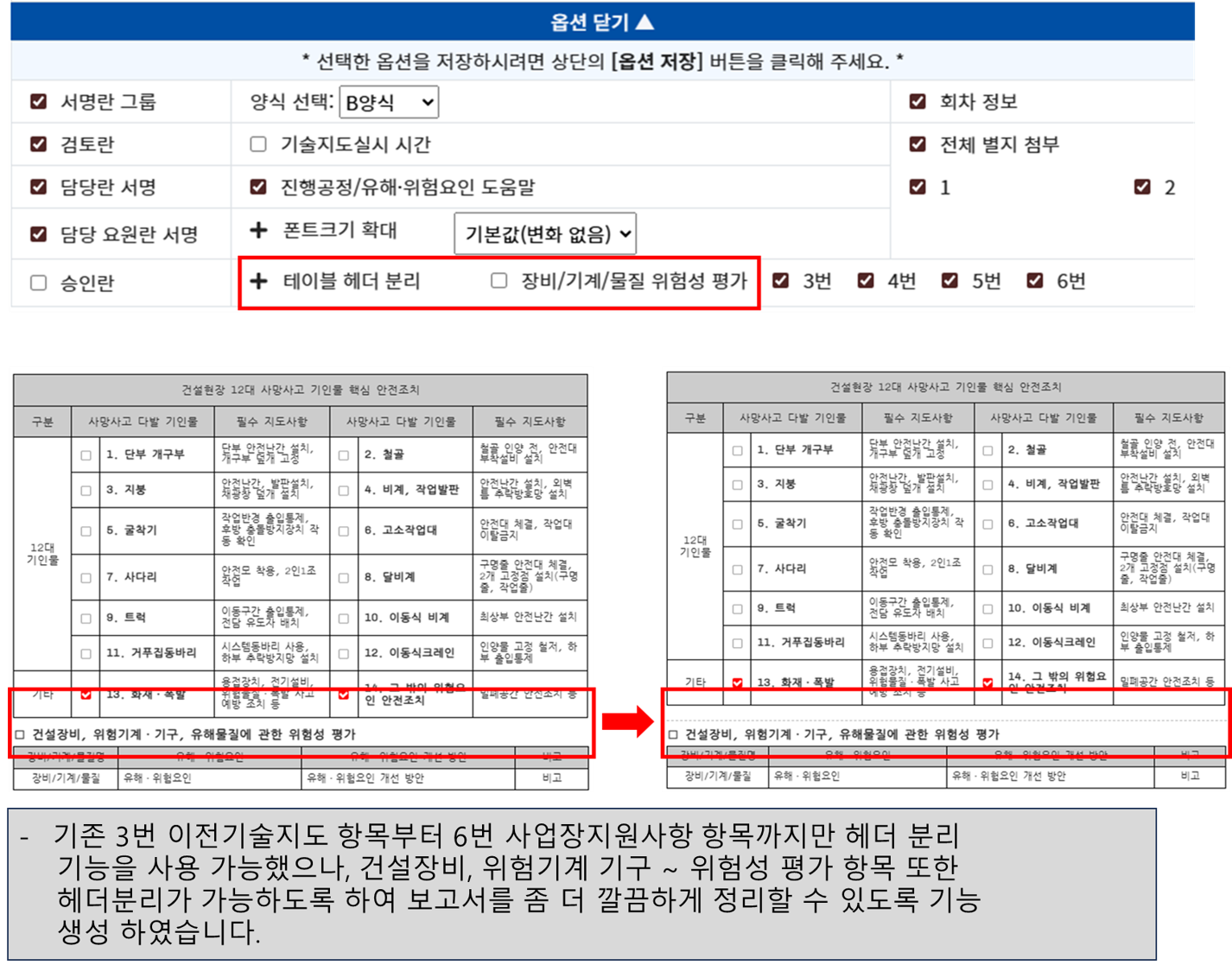Check 6. 고소작업대 box in right table
Image resolution: width=1232 pixels, height=965 pixels.
(x=988, y=524)
